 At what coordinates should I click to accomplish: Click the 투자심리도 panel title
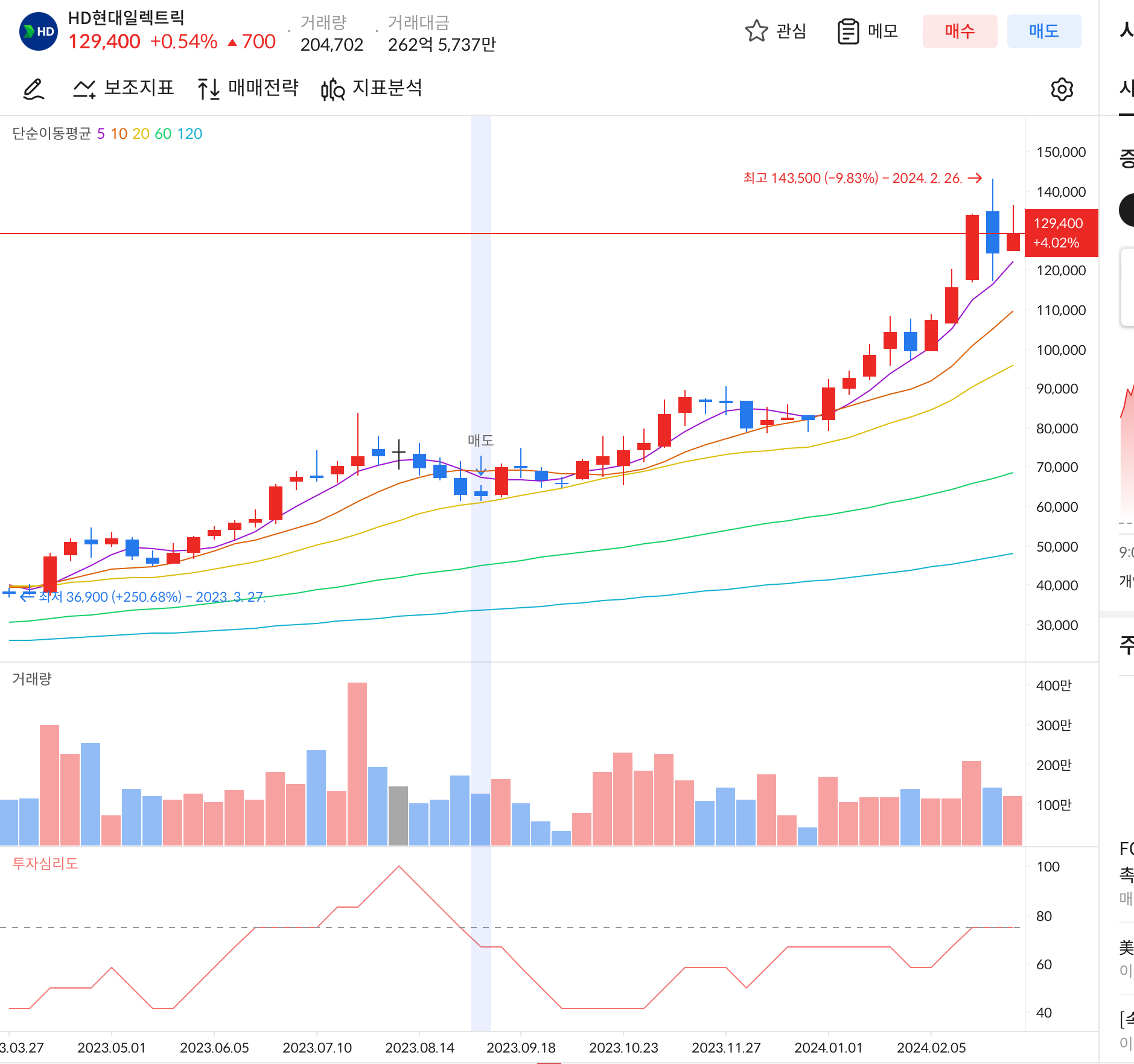point(45,864)
